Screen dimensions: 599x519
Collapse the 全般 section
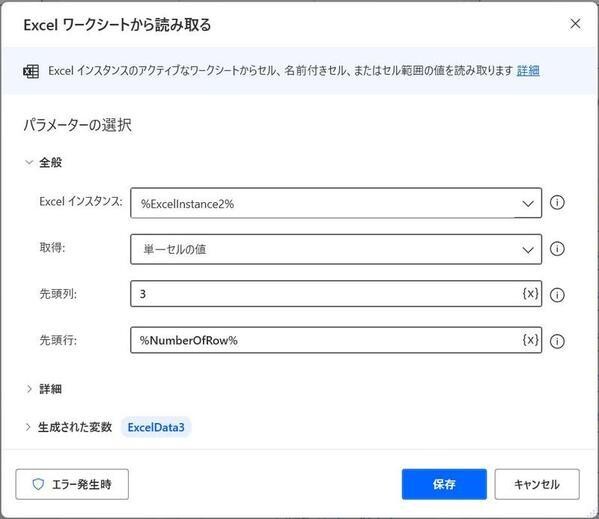click(29, 162)
